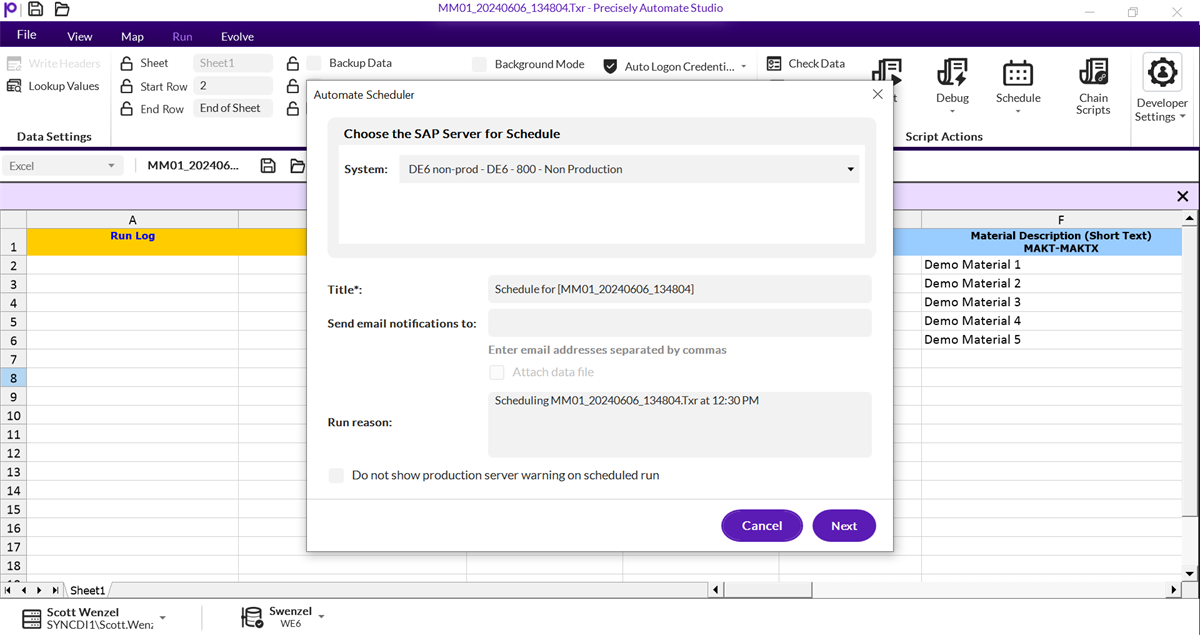Click the Run reason text area
The image size is (1200, 635).
[680, 424]
